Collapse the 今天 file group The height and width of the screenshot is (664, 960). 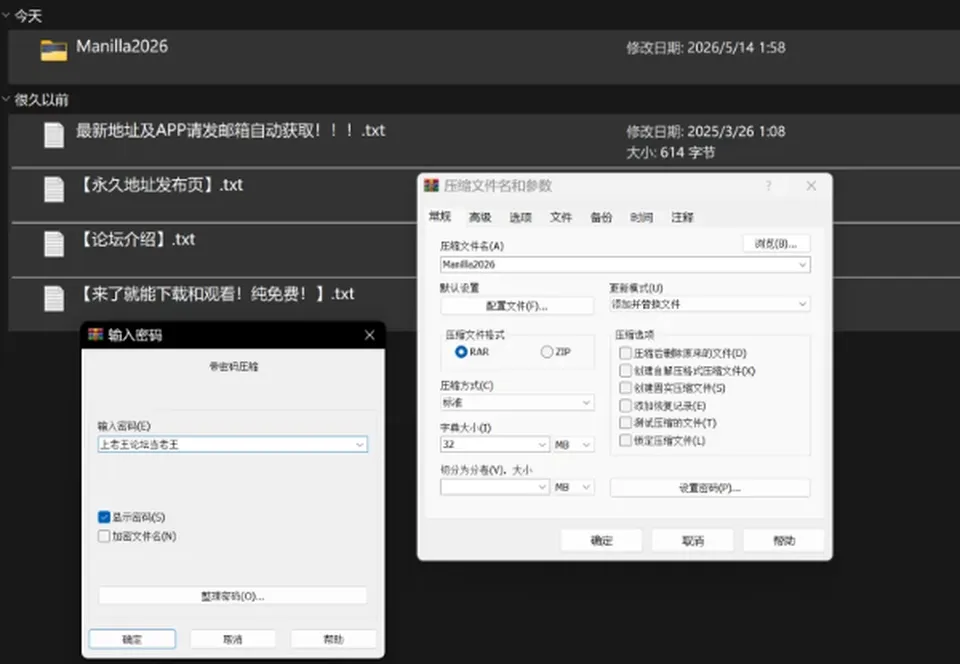(6, 15)
